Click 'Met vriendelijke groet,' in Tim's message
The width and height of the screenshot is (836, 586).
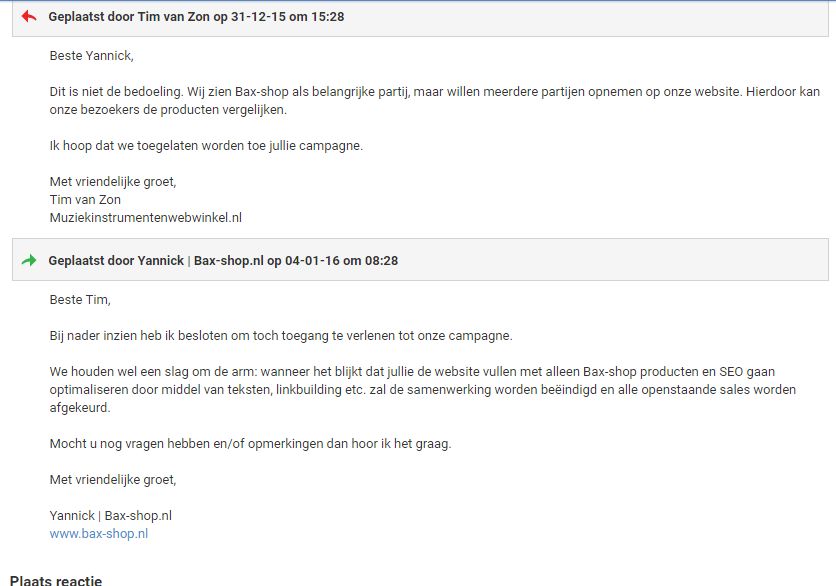pos(113,182)
